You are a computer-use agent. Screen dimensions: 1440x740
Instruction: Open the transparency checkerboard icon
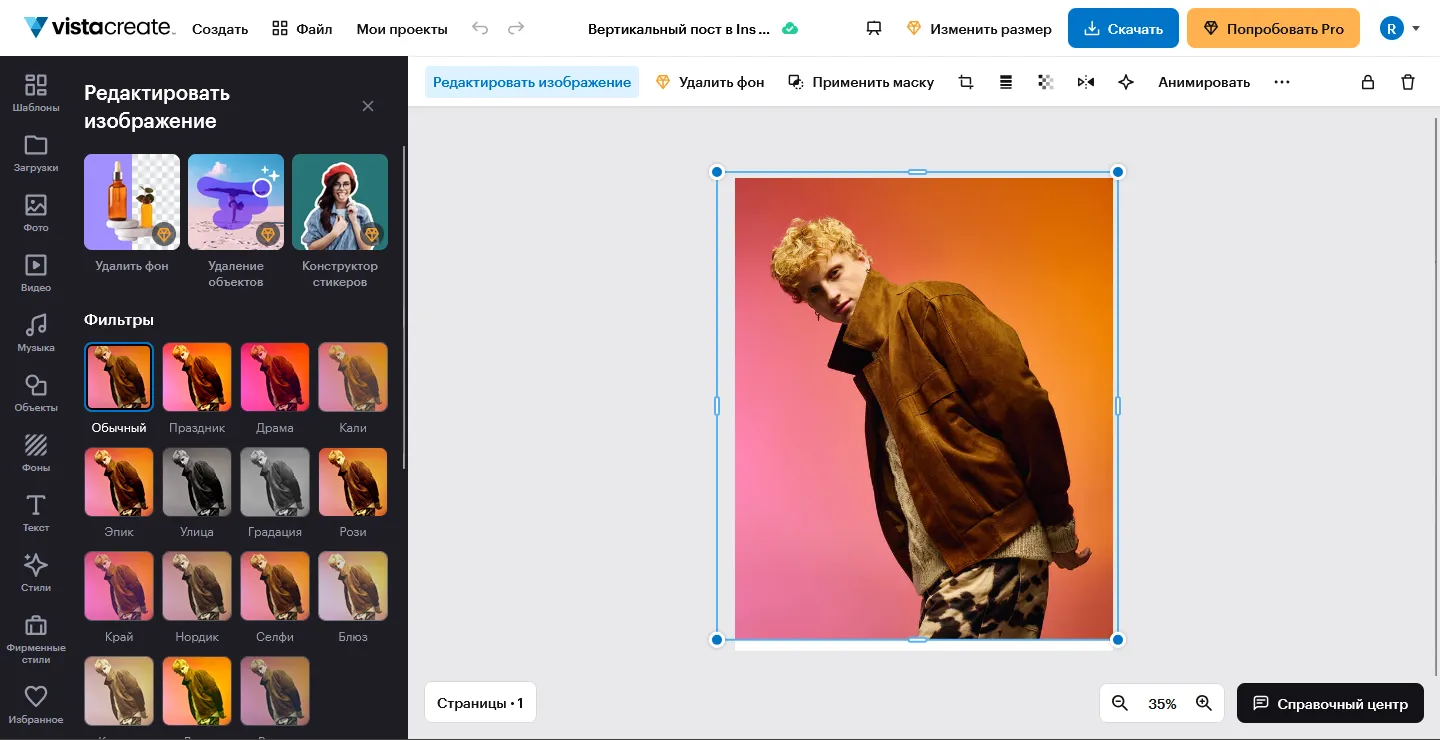(1046, 82)
